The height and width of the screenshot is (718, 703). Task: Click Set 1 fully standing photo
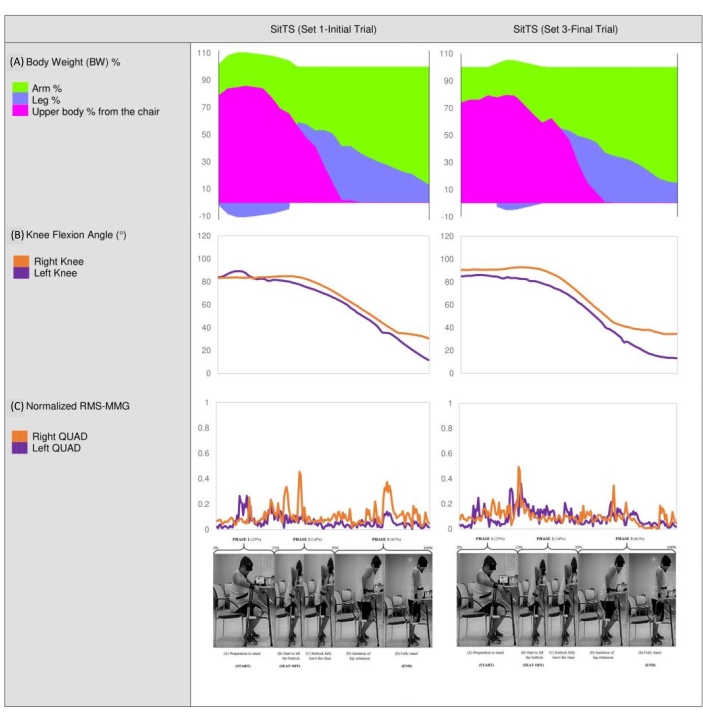(x=408, y=600)
